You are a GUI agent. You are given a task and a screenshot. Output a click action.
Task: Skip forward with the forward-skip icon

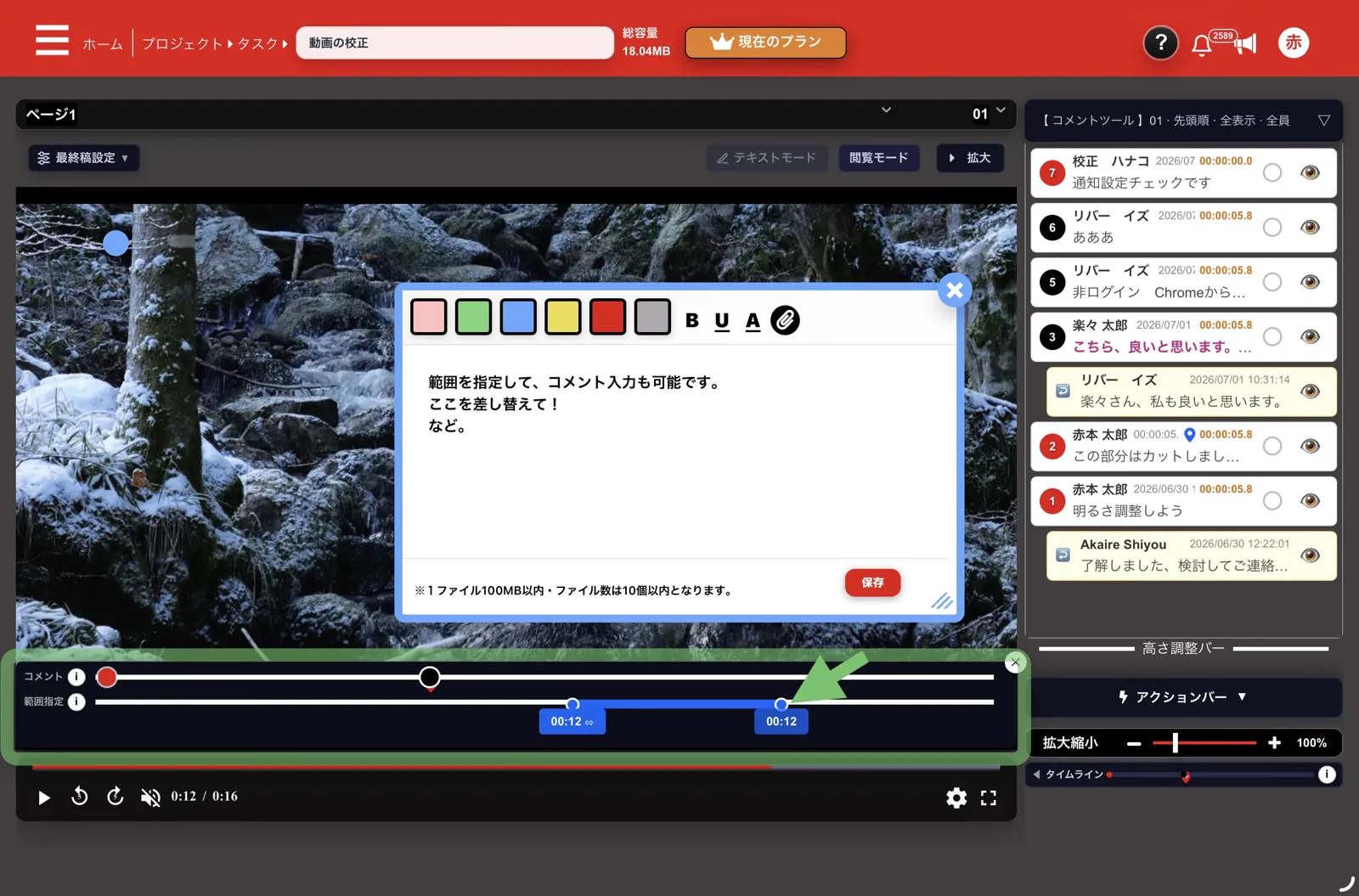[115, 796]
